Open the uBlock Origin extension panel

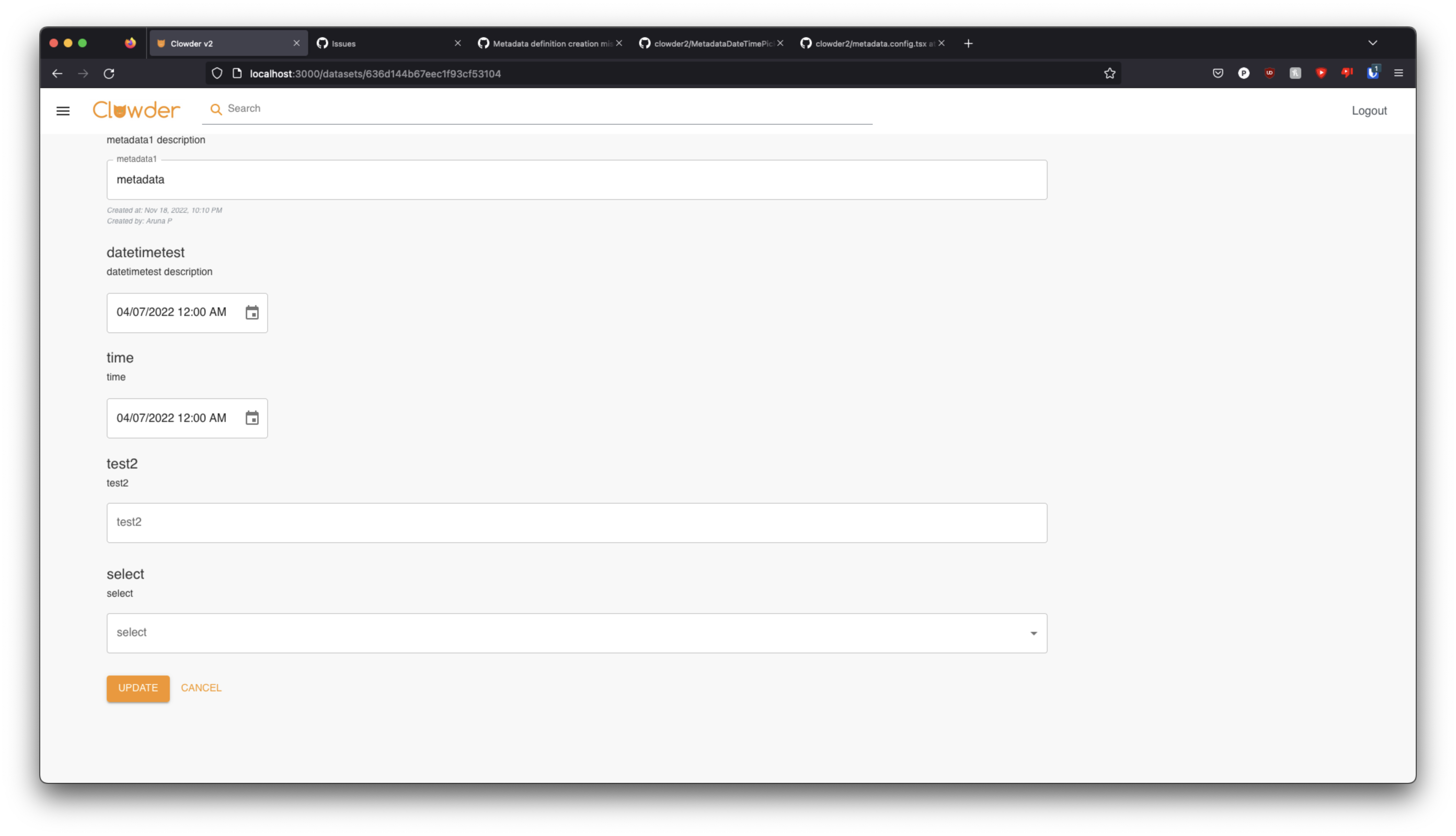click(x=1269, y=73)
